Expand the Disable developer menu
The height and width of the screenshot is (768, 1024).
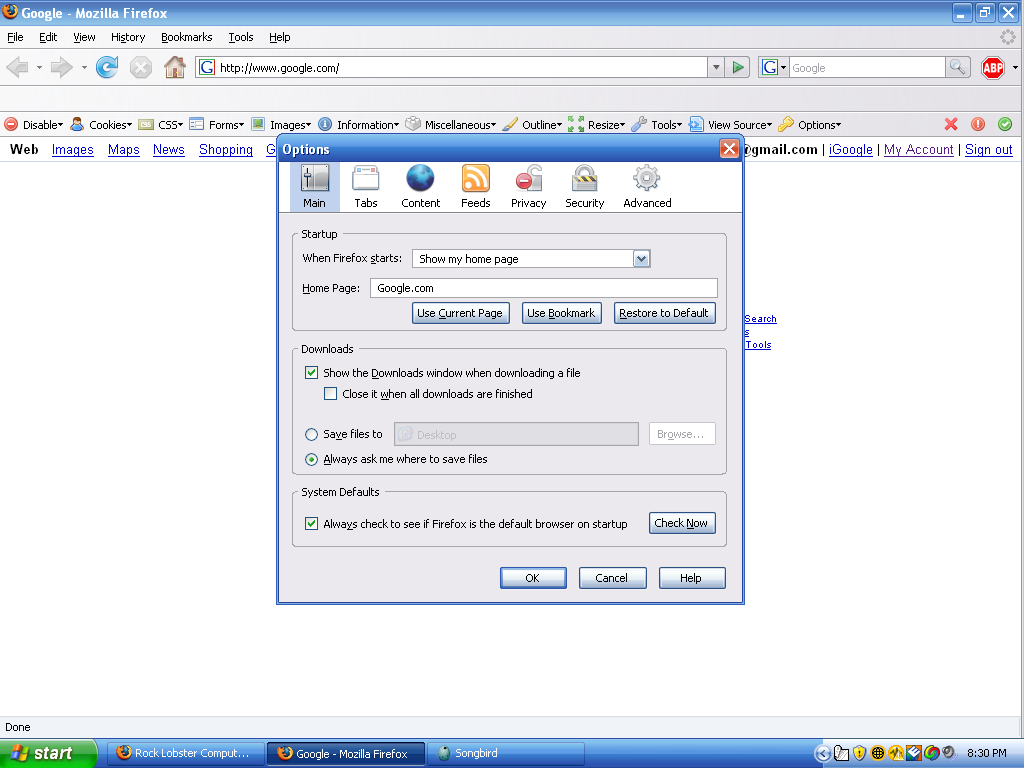(x=34, y=125)
